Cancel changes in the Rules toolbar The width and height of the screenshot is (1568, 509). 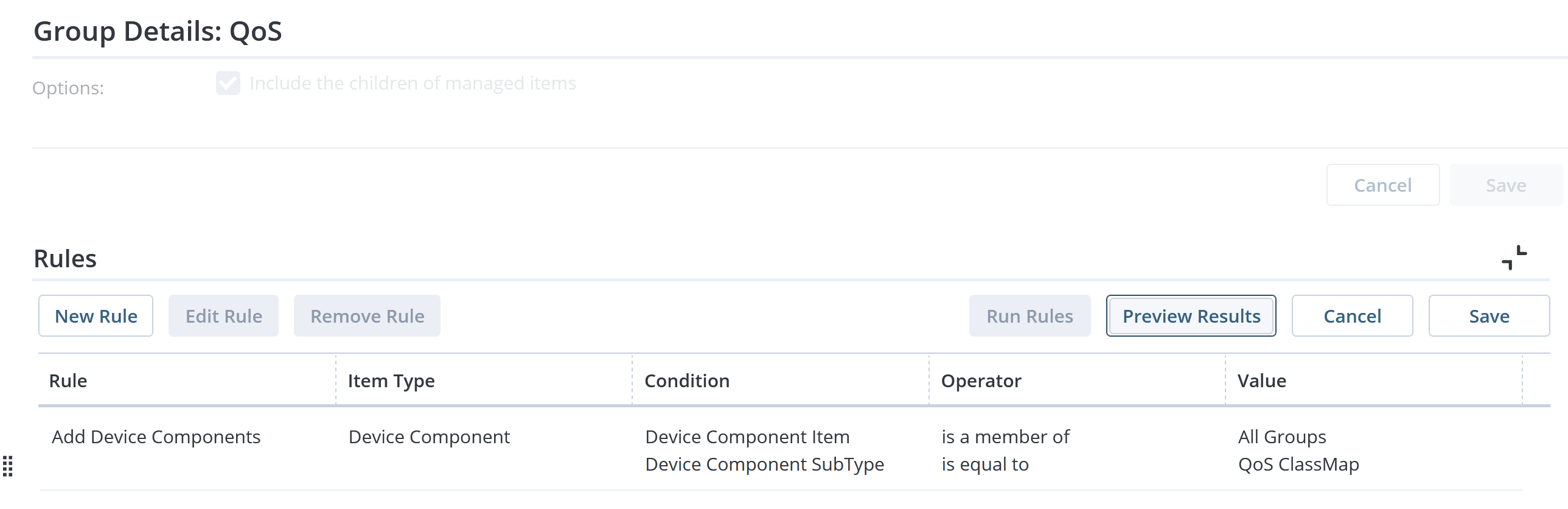coord(1353,316)
